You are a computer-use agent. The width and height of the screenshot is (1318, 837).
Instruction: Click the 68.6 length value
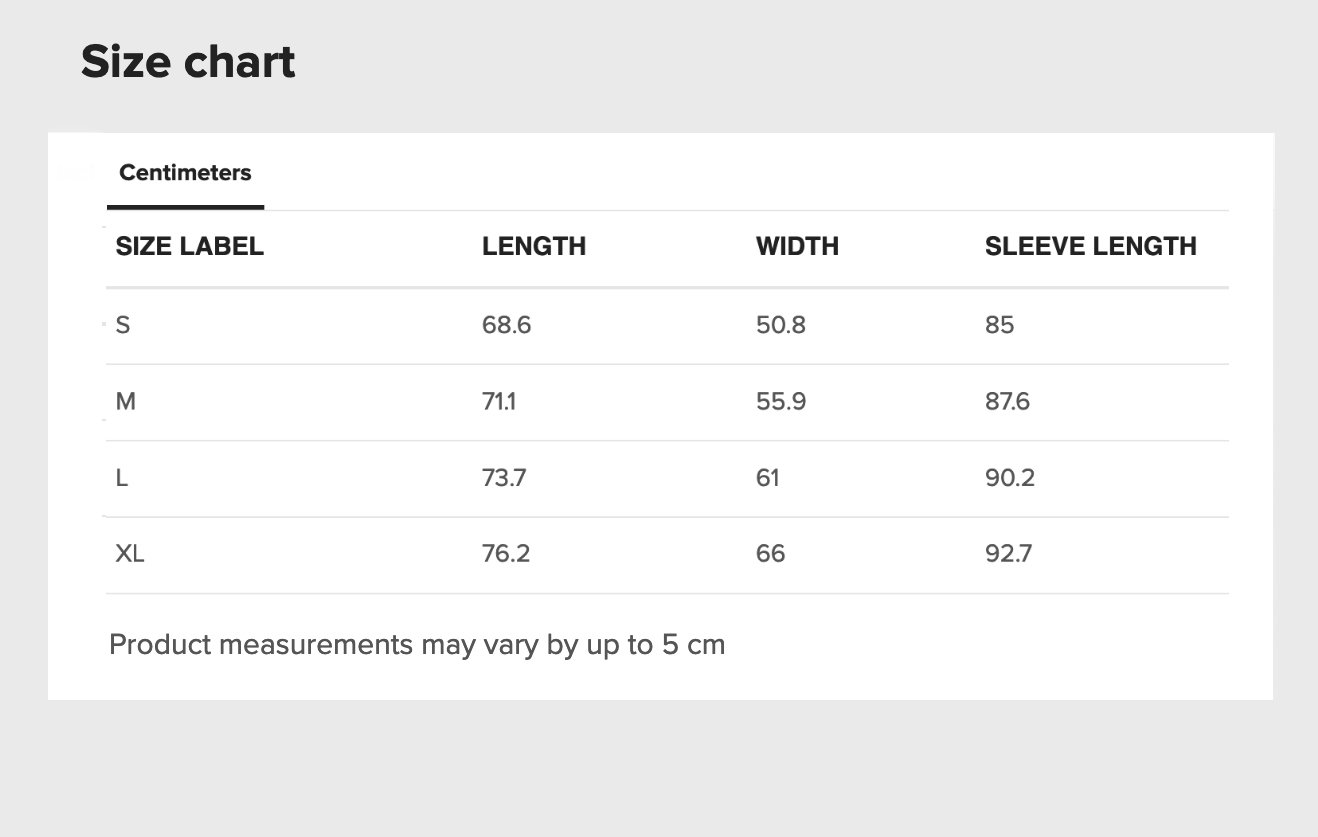(x=506, y=325)
